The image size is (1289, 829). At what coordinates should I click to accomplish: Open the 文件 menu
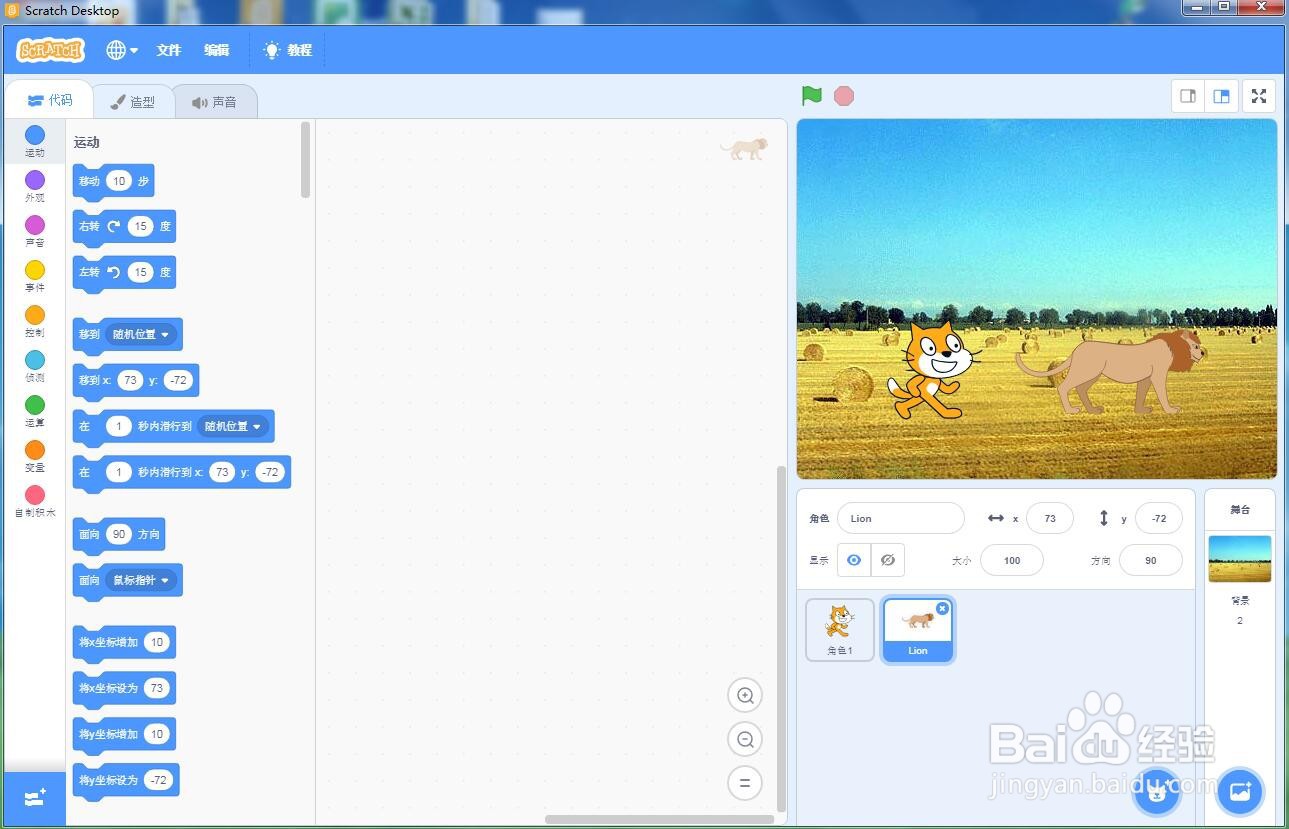(x=169, y=50)
